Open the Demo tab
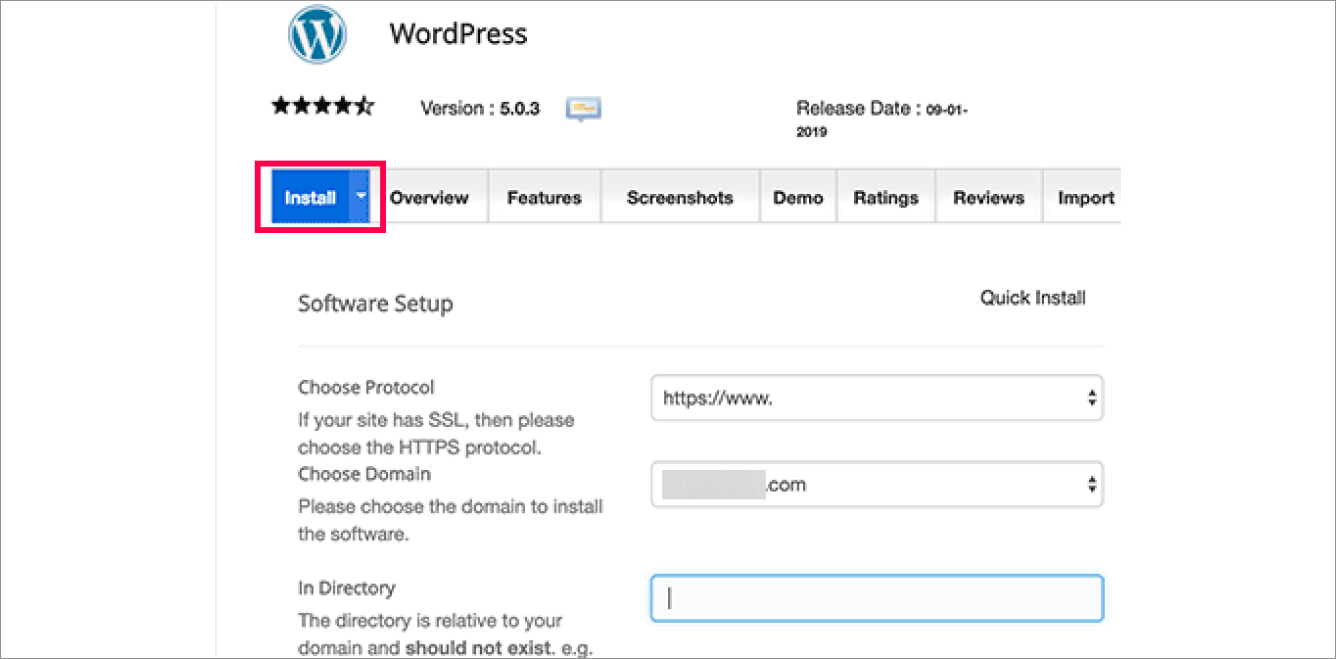The width and height of the screenshot is (1336, 659). click(x=798, y=198)
